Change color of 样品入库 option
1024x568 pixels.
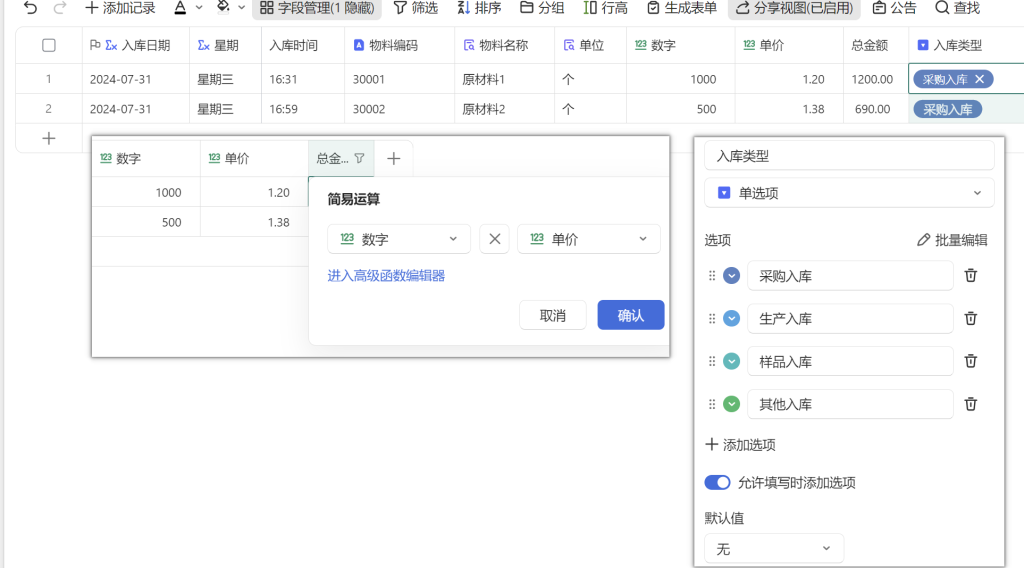[x=731, y=361]
